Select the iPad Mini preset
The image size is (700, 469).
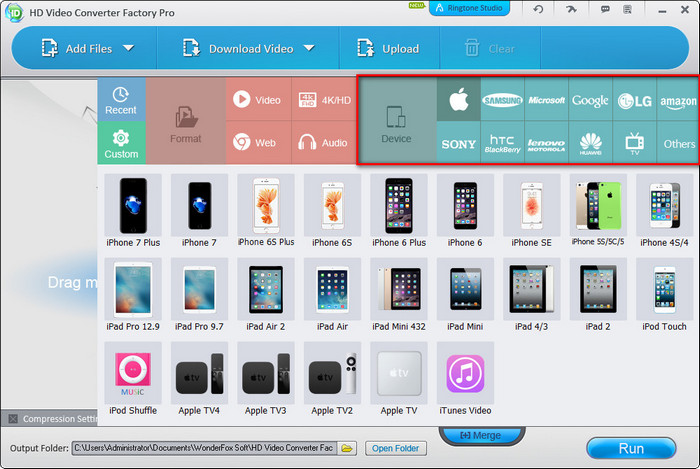pyautogui.click(x=465, y=295)
